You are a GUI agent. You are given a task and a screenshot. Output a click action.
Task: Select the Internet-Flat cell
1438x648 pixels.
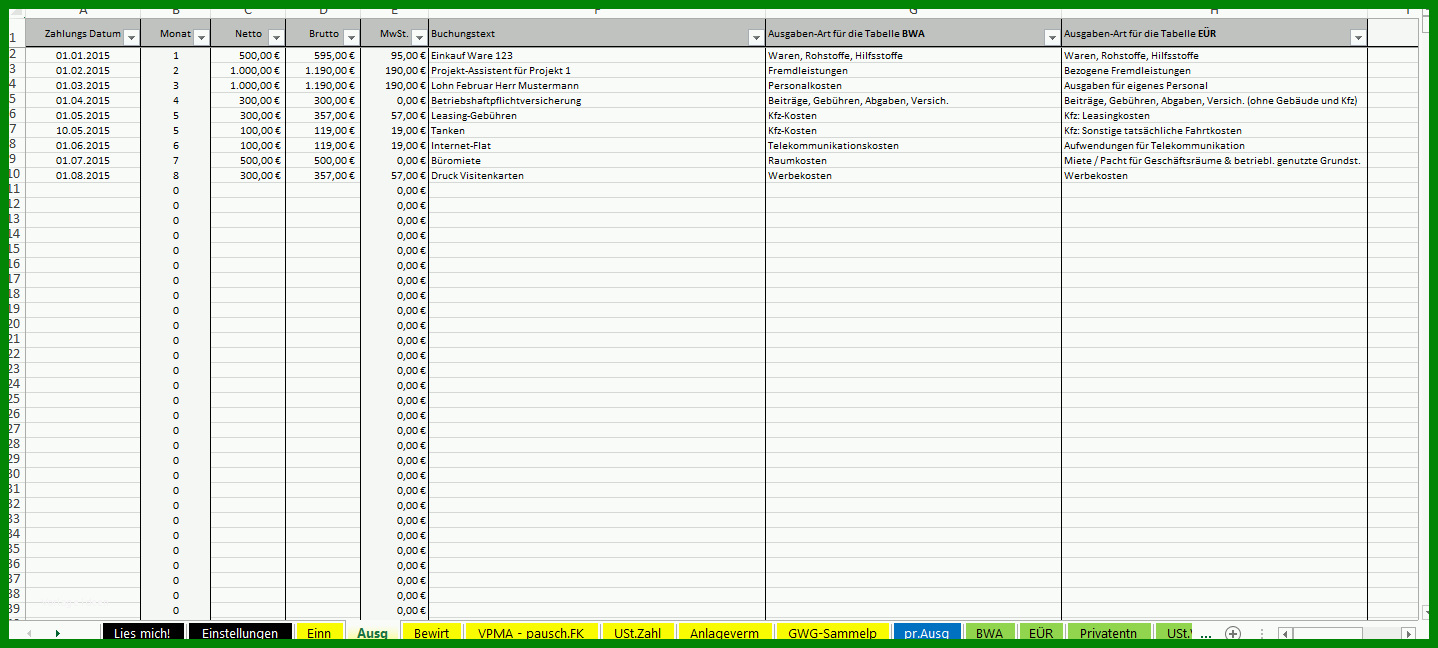(x=597, y=146)
